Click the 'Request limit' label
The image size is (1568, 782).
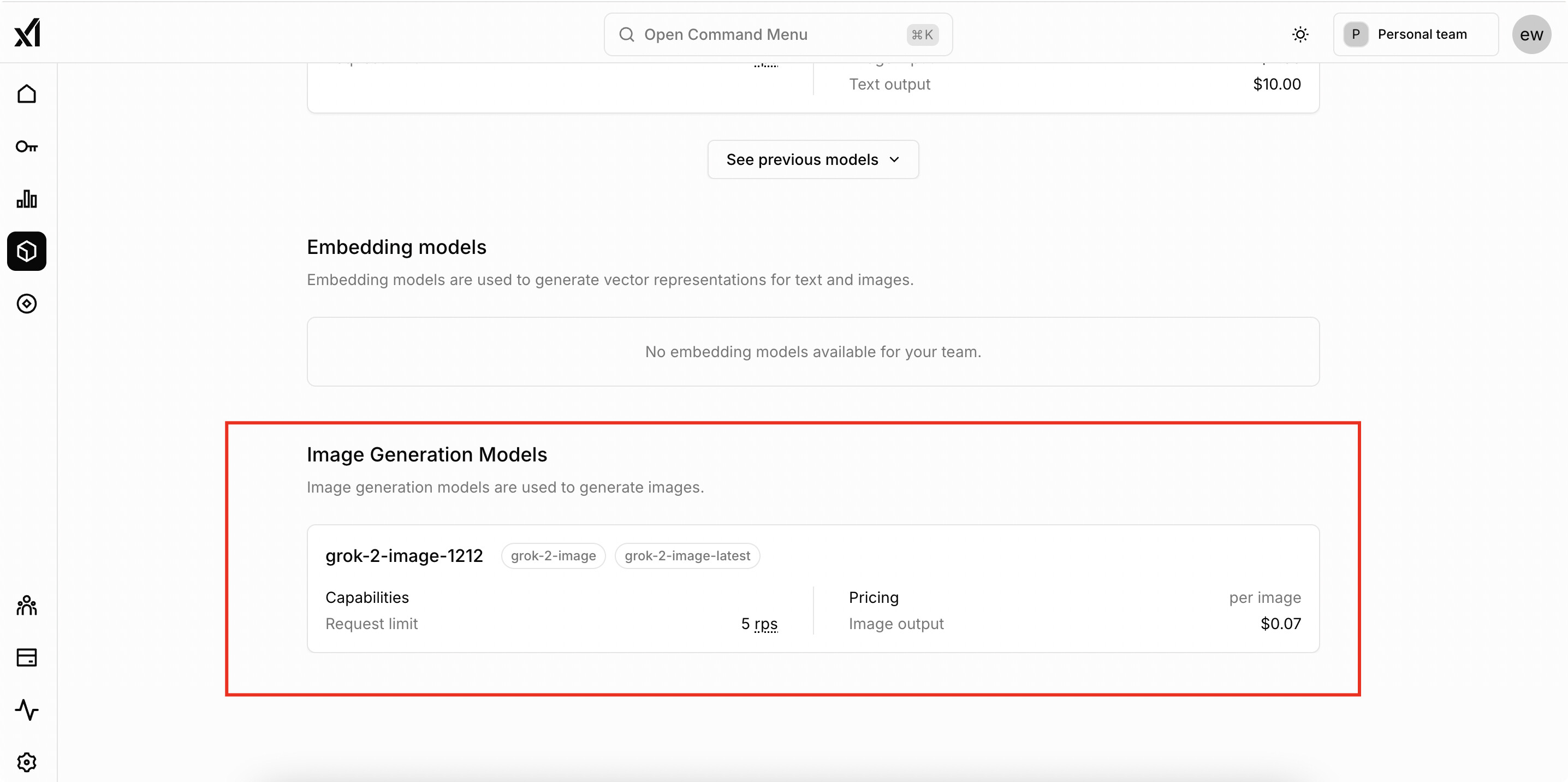[x=371, y=624]
